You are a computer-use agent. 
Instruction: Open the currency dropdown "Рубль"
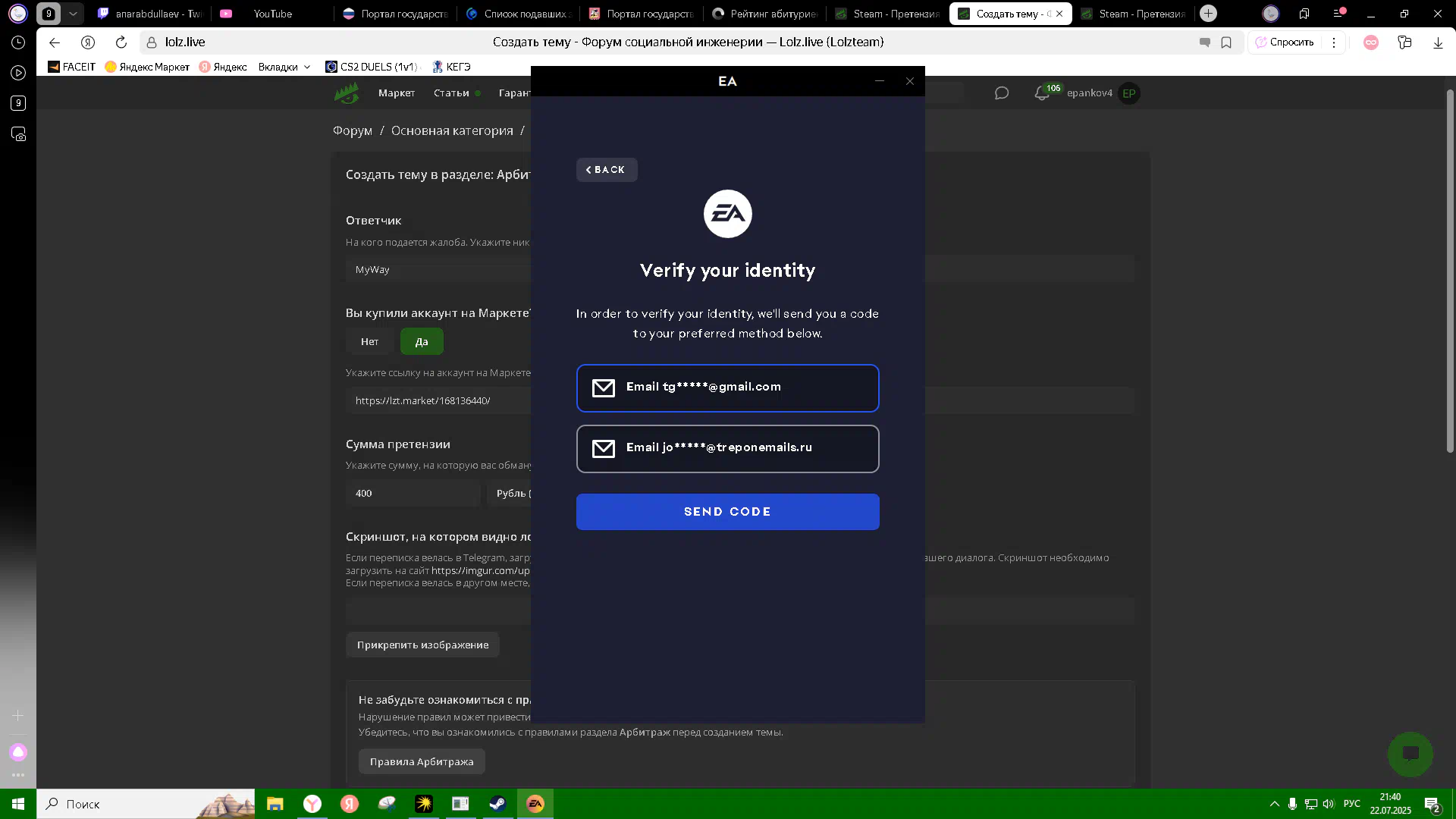pyautogui.click(x=510, y=493)
